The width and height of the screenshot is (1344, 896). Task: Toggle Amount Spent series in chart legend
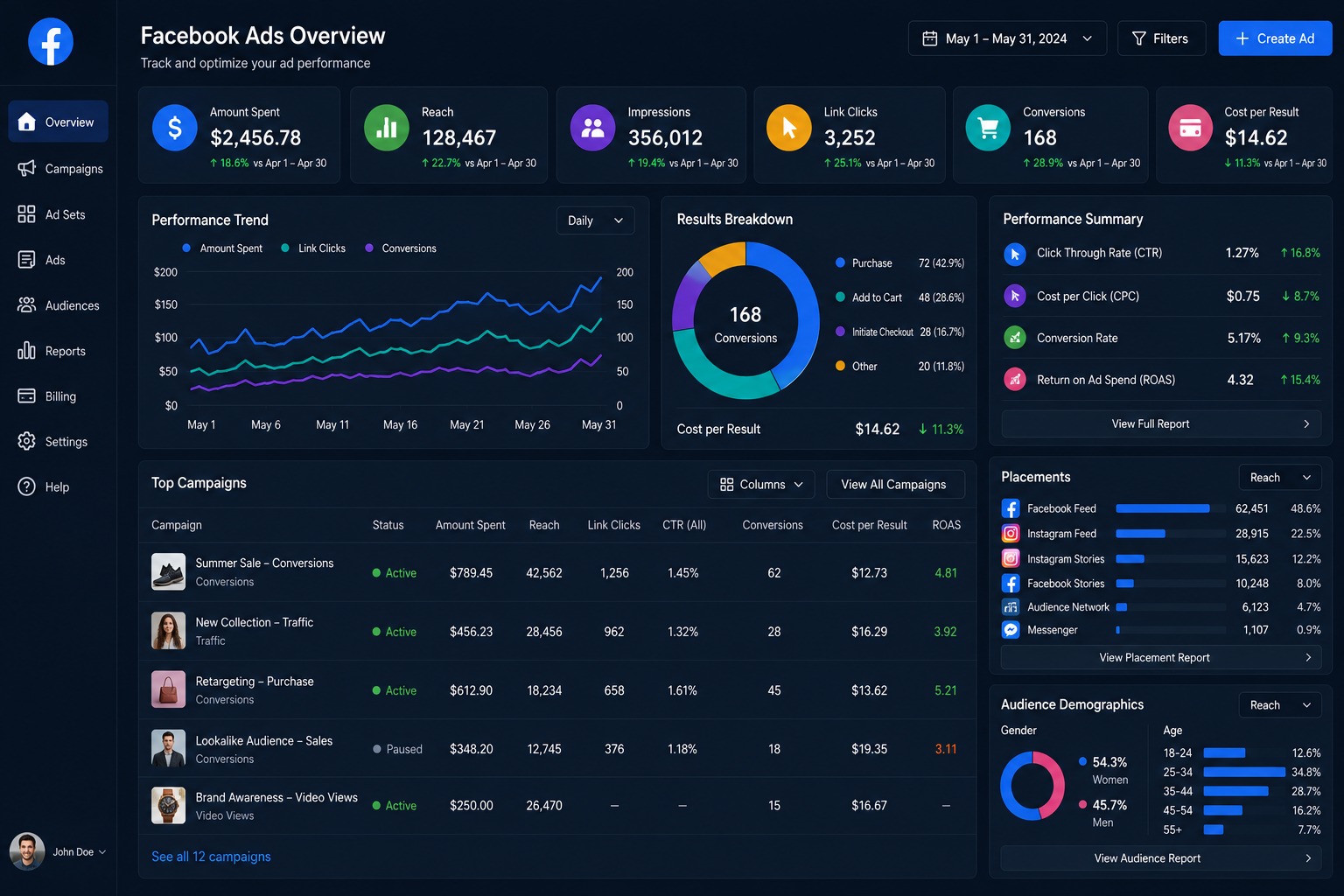pyautogui.click(x=222, y=248)
